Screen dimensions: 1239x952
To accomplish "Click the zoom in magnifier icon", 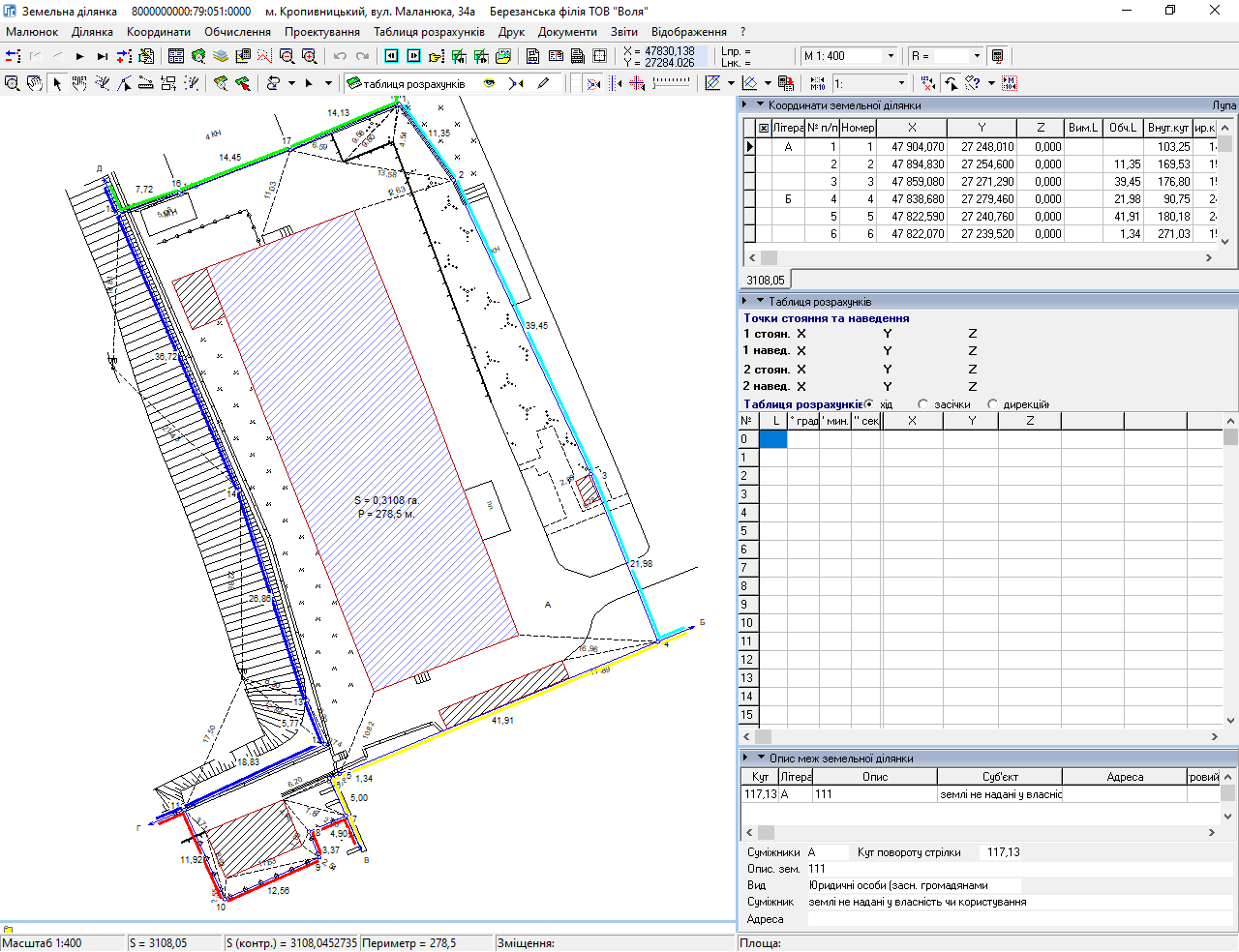I will coord(309,56).
